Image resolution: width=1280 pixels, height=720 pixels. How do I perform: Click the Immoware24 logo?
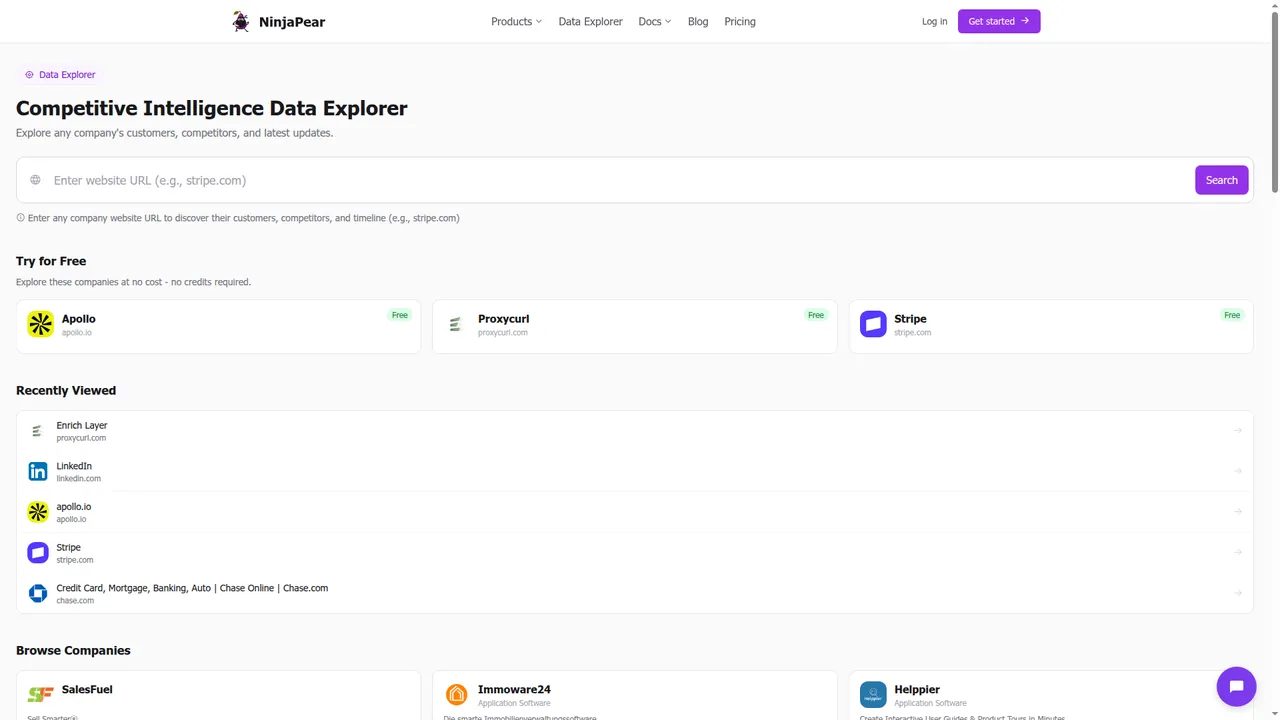click(456, 694)
